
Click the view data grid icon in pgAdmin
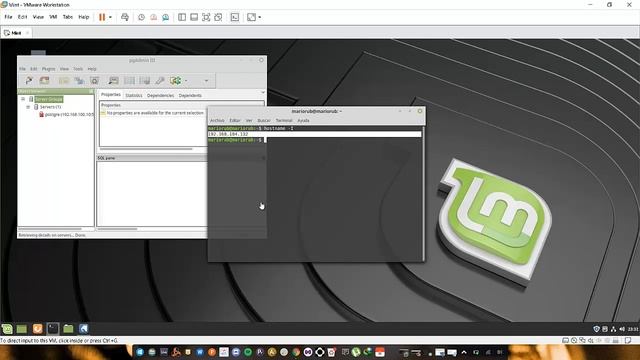[129, 80]
